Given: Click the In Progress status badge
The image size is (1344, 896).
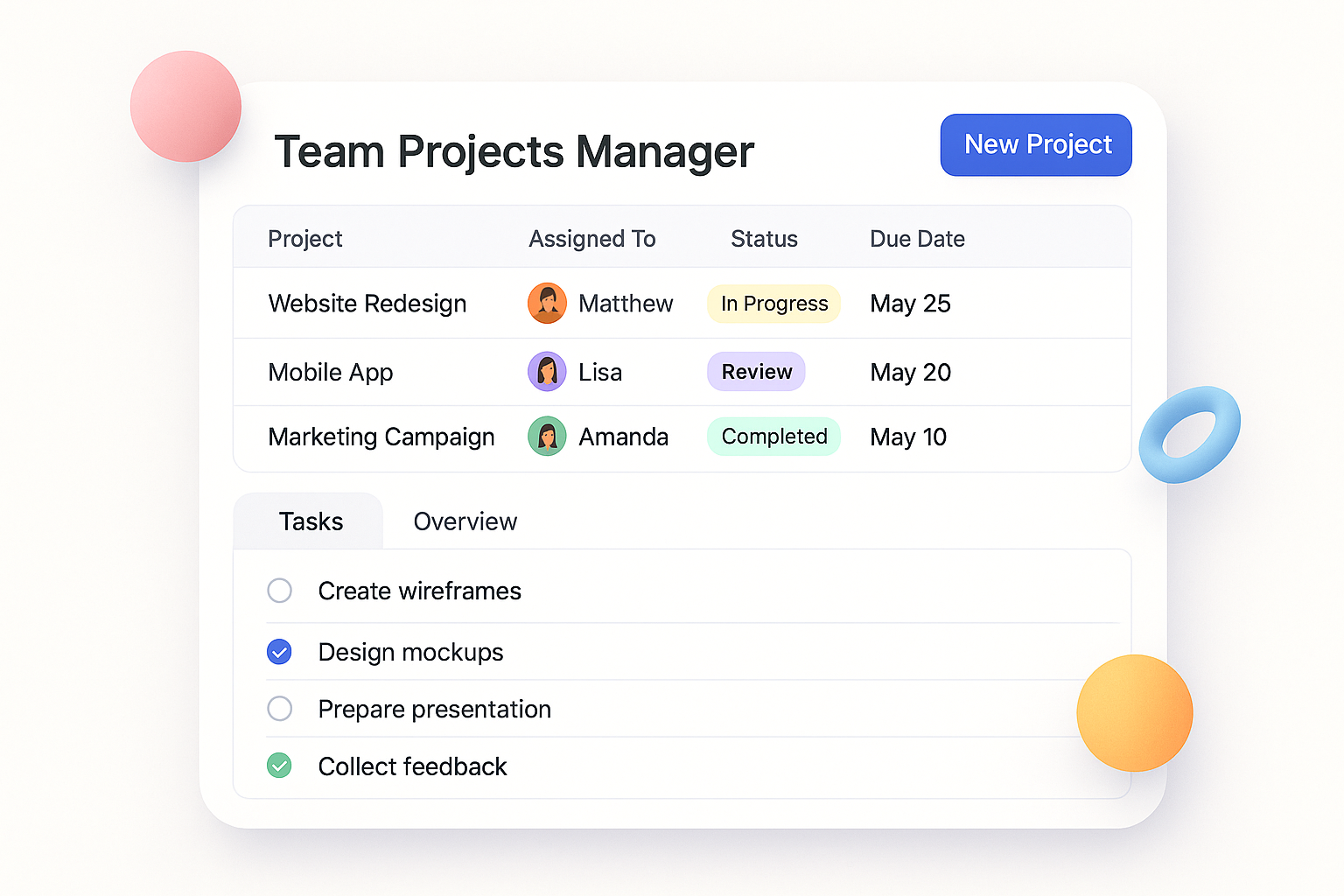Looking at the screenshot, I should pos(773,304).
